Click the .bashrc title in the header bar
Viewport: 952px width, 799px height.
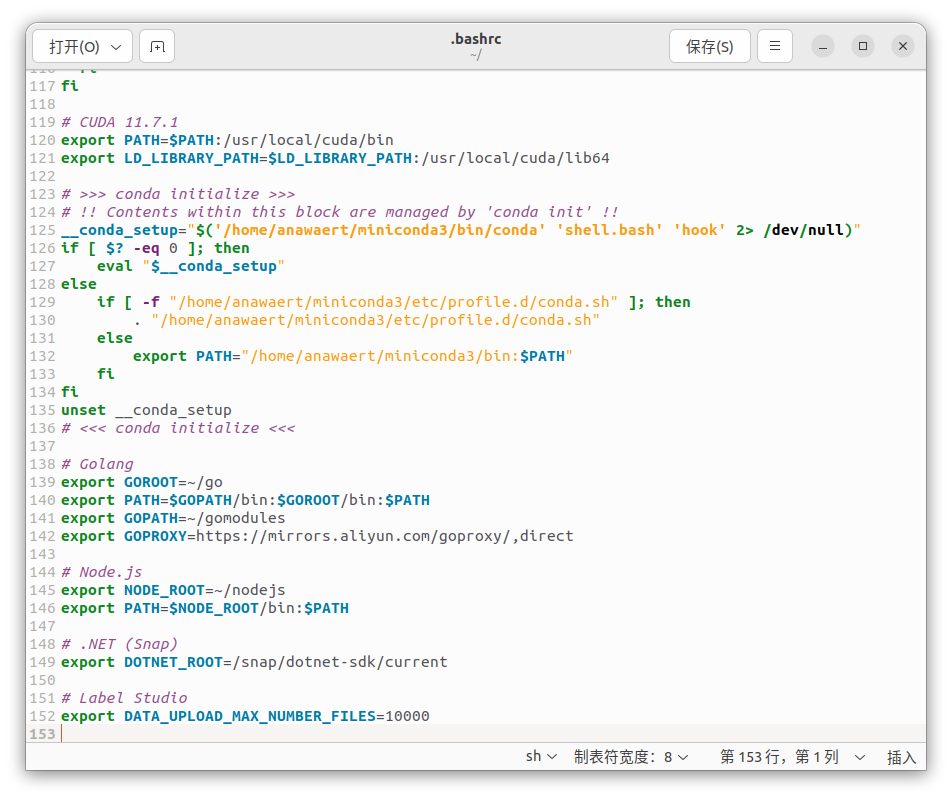pos(475,40)
